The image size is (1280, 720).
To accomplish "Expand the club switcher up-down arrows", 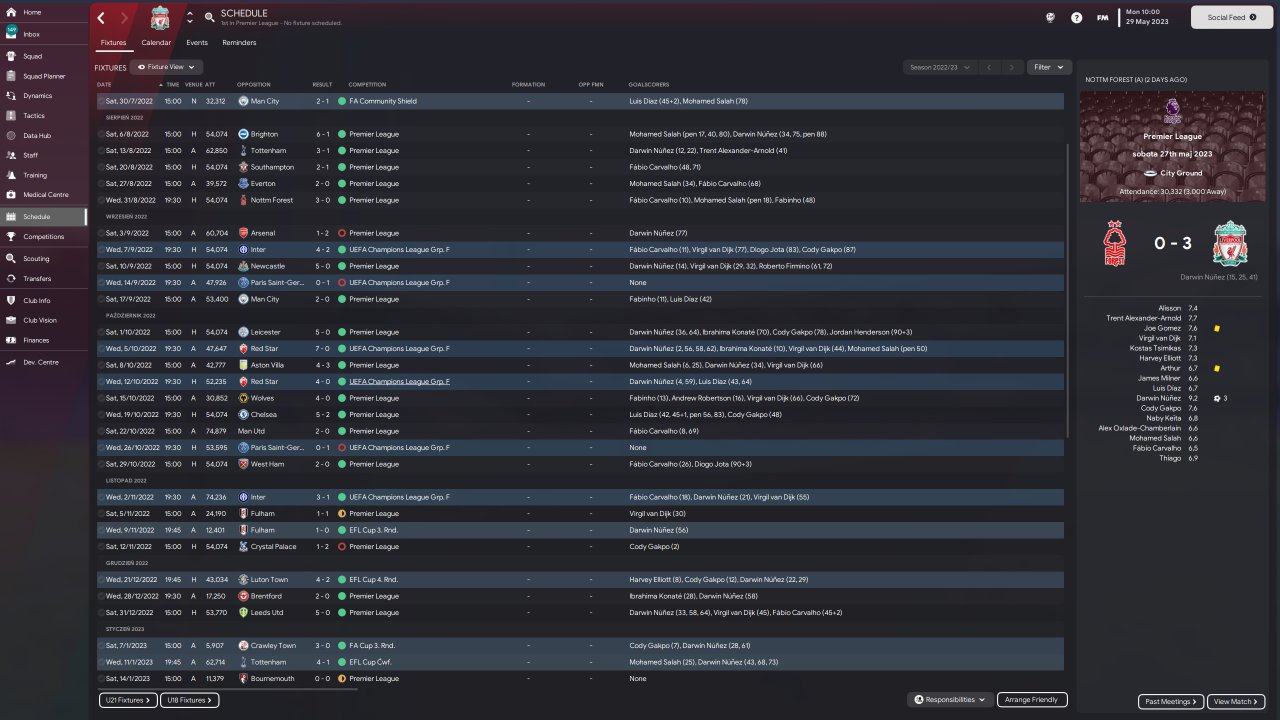I will pyautogui.click(x=190, y=18).
